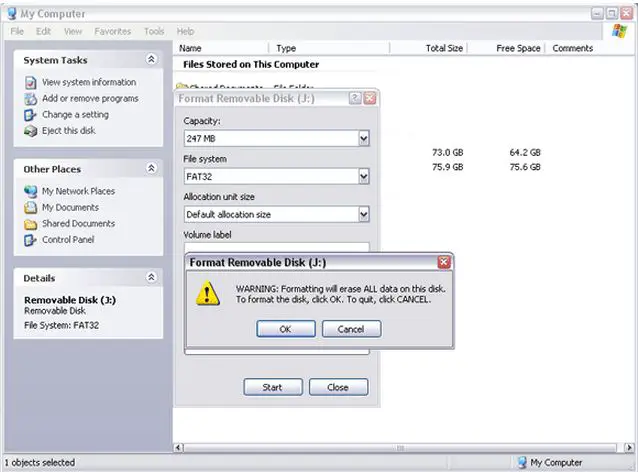Click the 75.6 GB free space value
This screenshot has height=472, width=638.
coord(525,167)
